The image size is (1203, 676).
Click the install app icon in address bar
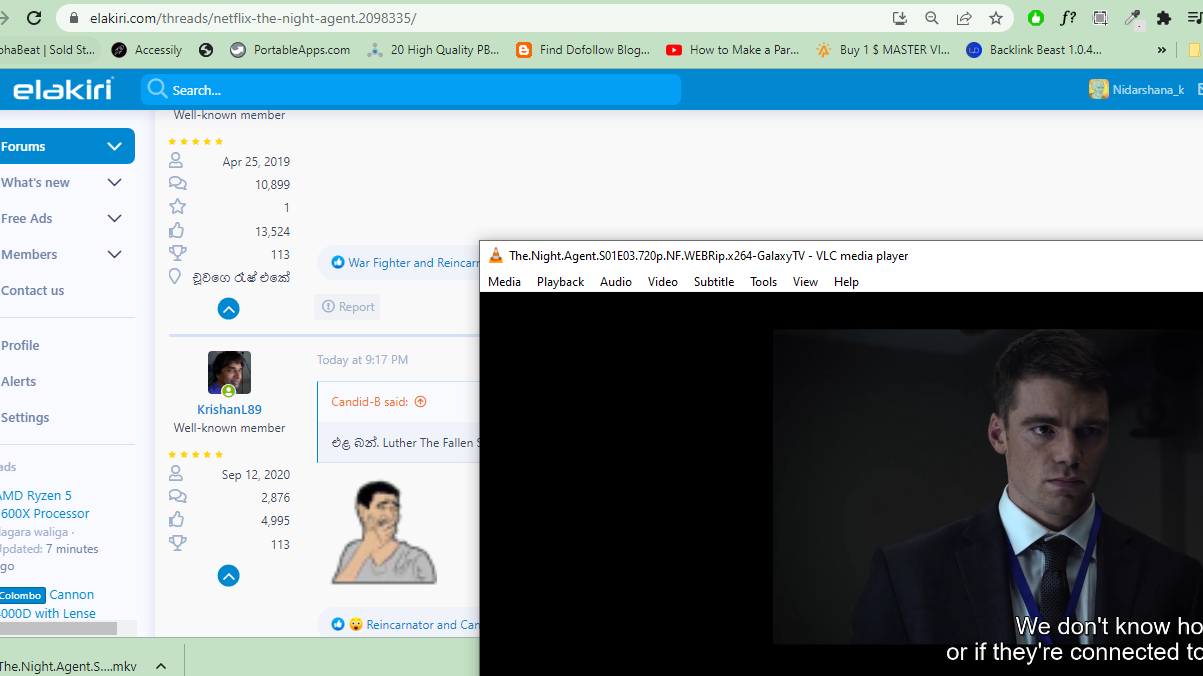tap(900, 18)
